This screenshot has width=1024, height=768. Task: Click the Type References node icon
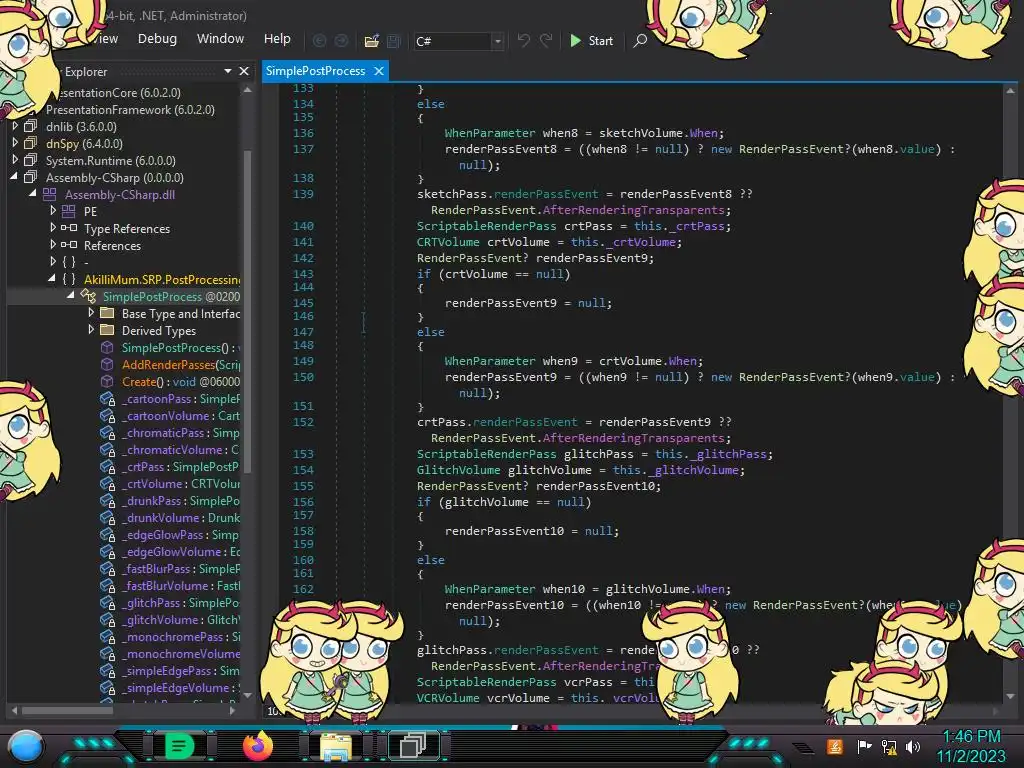pyautogui.click(x=69, y=228)
